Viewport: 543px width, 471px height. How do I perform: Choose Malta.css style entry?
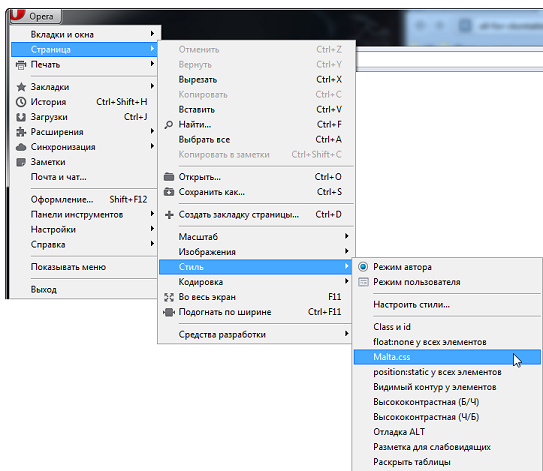pyautogui.click(x=447, y=357)
